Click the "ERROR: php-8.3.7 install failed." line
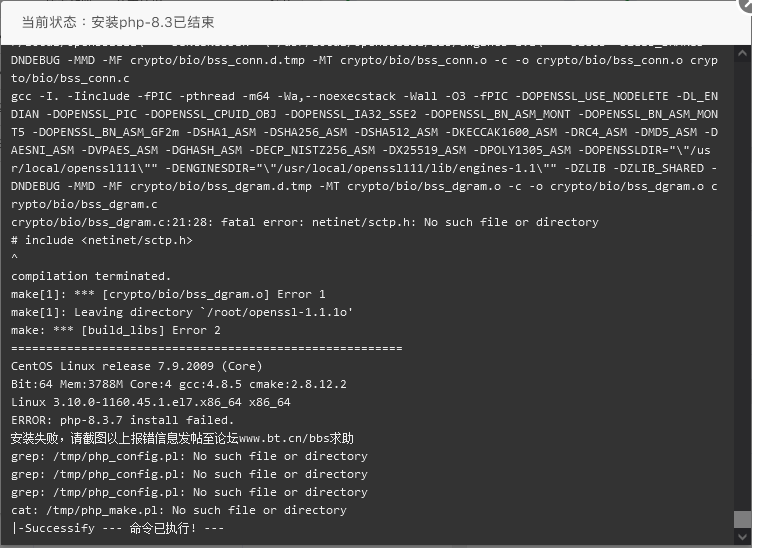Image resolution: width=757 pixels, height=552 pixels. click(123, 420)
